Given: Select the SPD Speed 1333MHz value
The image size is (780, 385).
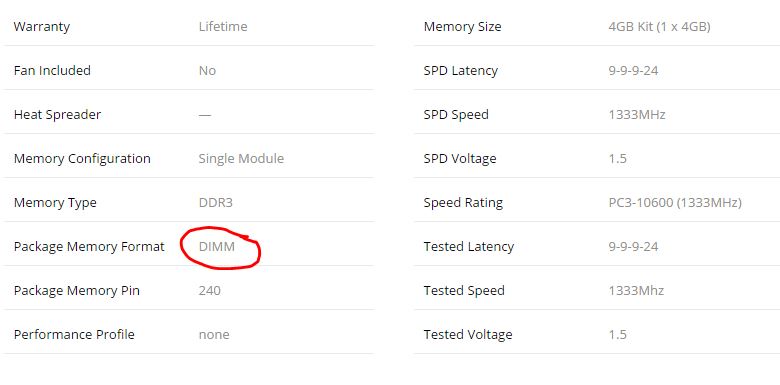Looking at the screenshot, I should click(637, 114).
